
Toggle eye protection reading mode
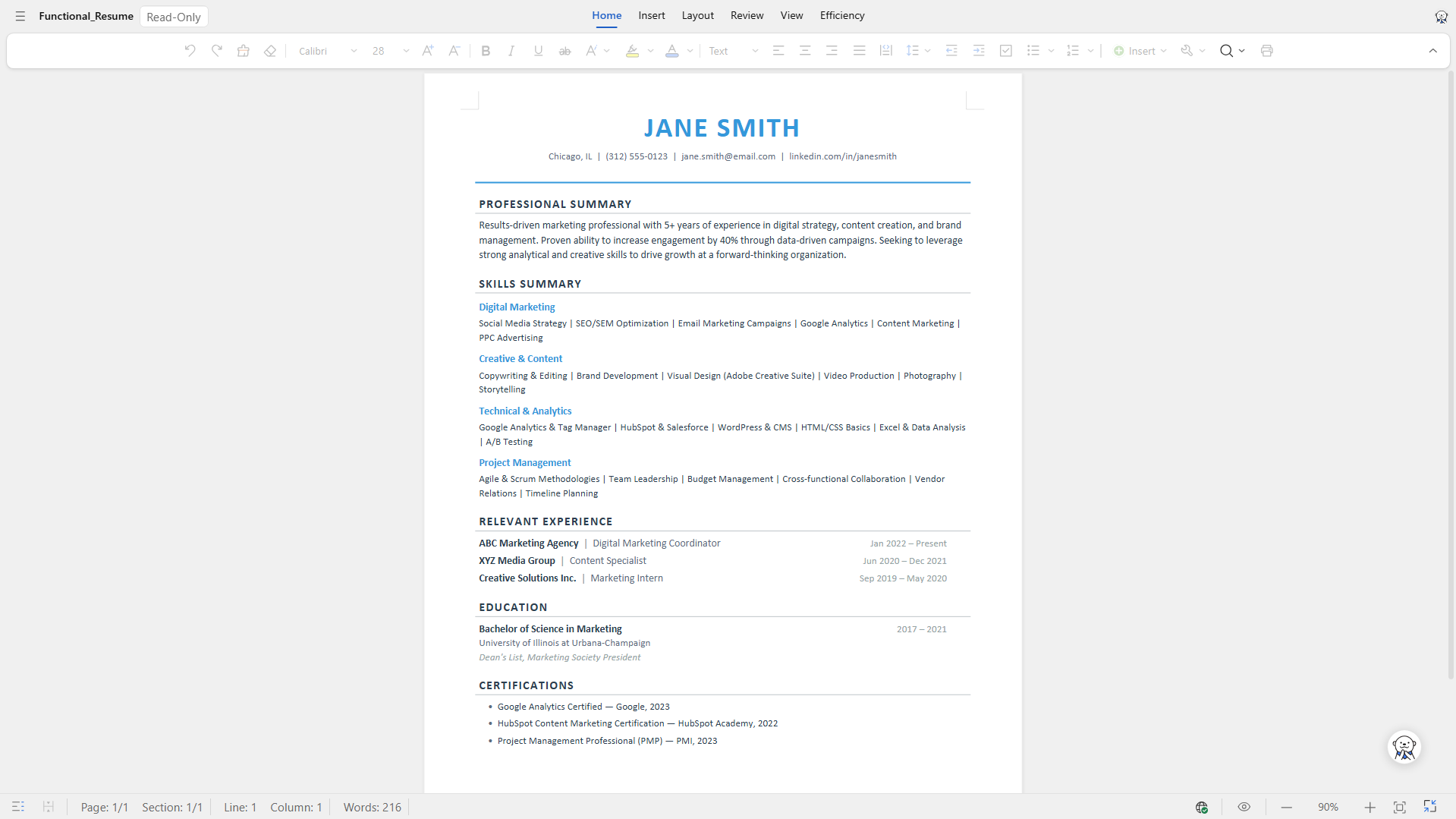1244,807
